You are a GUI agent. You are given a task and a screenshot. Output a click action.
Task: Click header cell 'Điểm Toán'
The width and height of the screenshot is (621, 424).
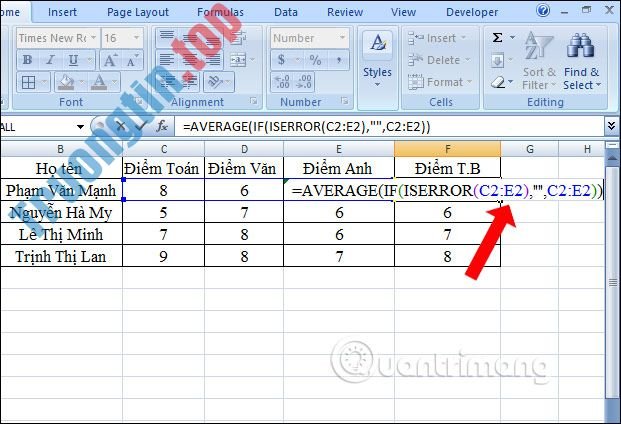[164, 168]
